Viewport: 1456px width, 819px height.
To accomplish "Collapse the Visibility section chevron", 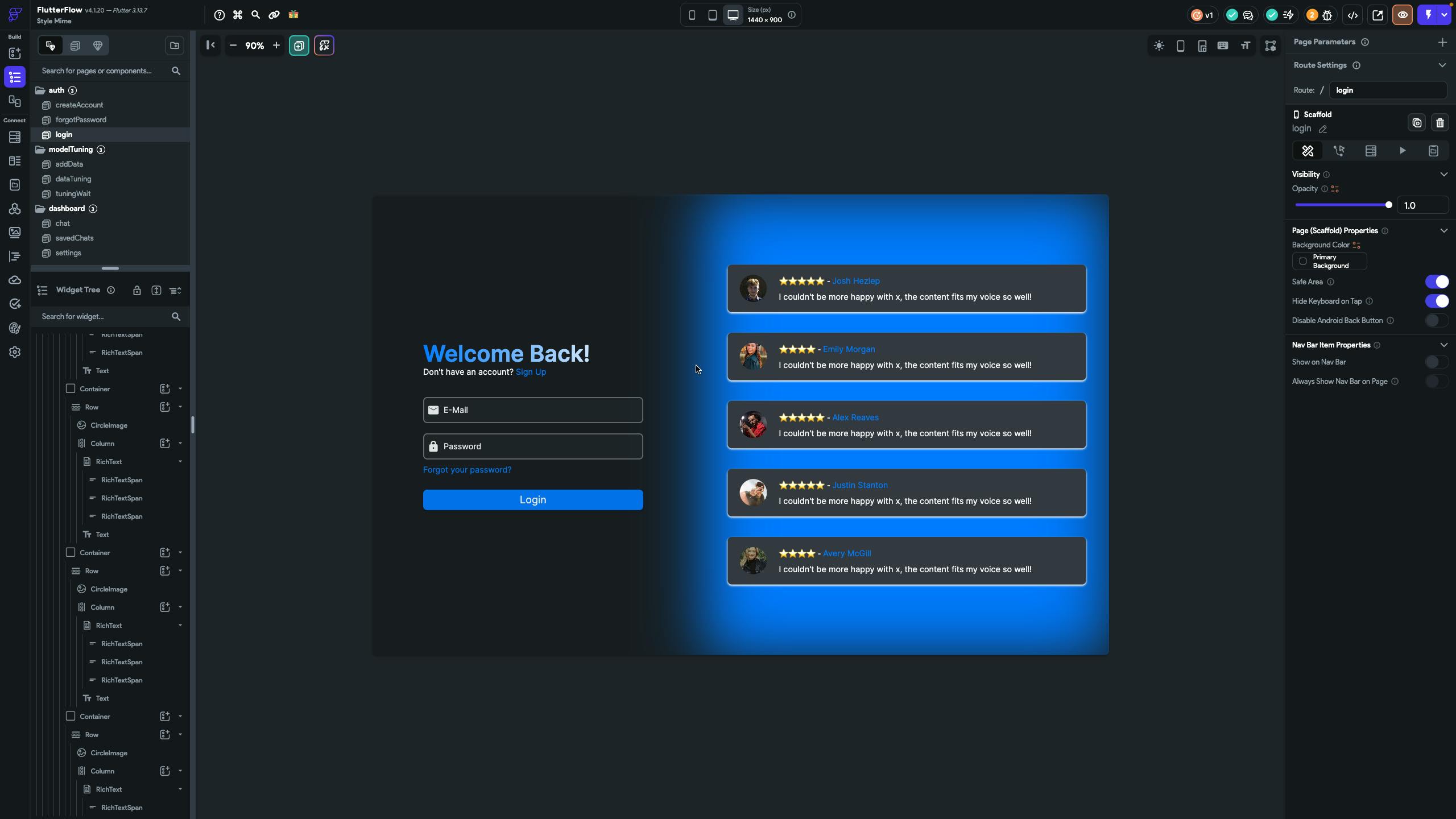I will [x=1443, y=175].
